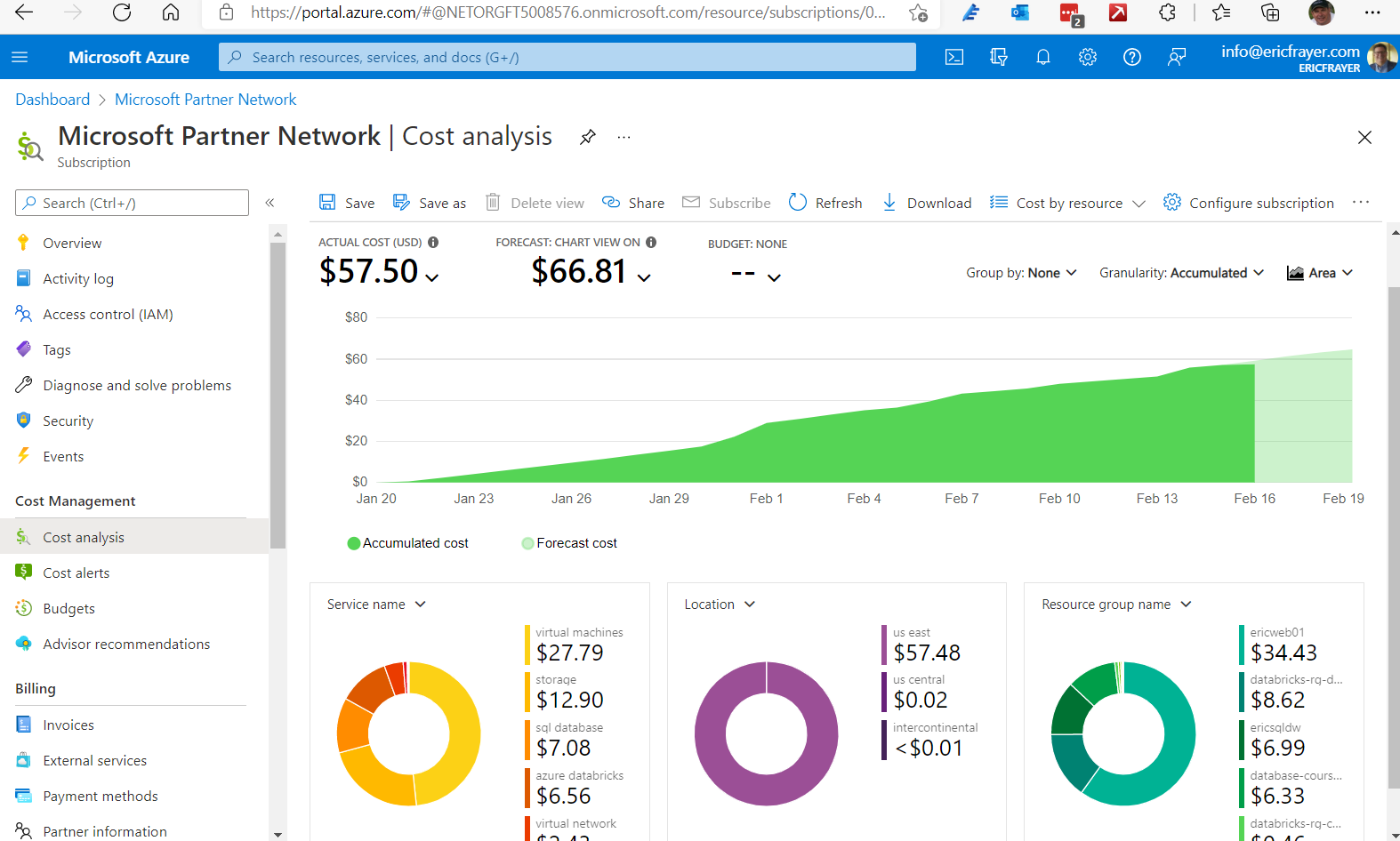Open the toolbar overflow ellipsis menu

pyautogui.click(x=1361, y=203)
